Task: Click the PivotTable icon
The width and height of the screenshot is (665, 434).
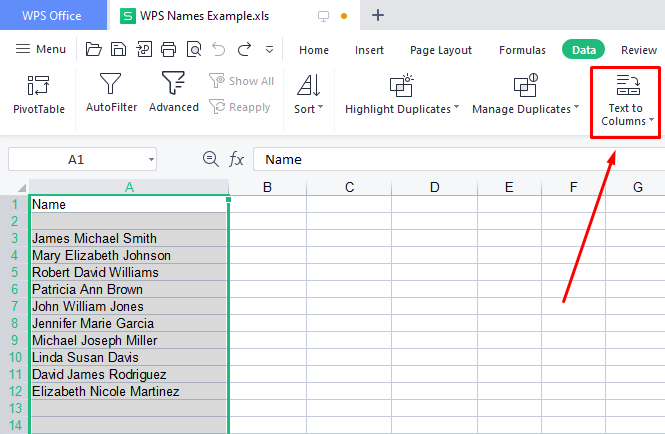Action: pyautogui.click(x=39, y=85)
